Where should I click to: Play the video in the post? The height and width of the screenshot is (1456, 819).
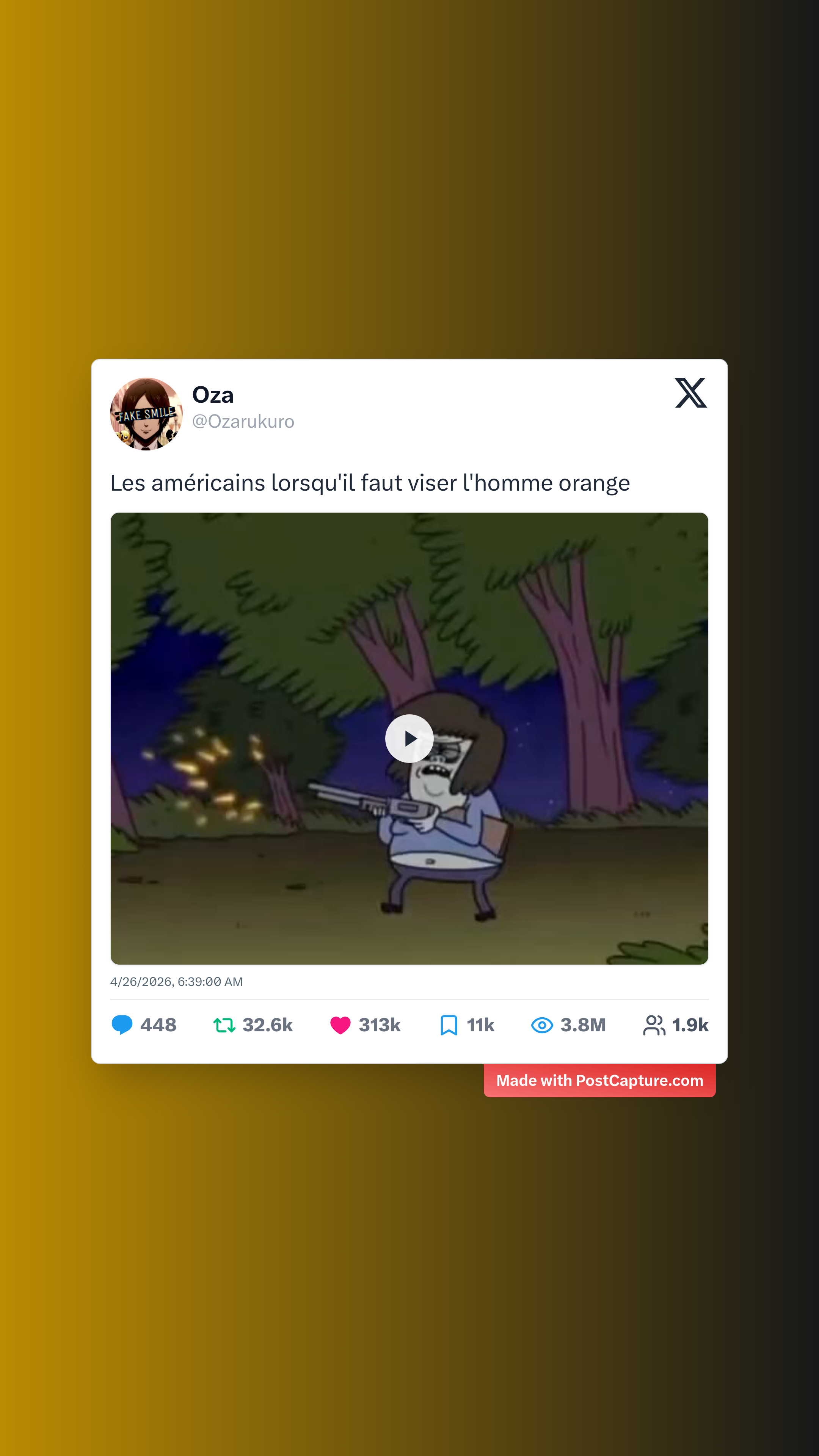pos(409,738)
